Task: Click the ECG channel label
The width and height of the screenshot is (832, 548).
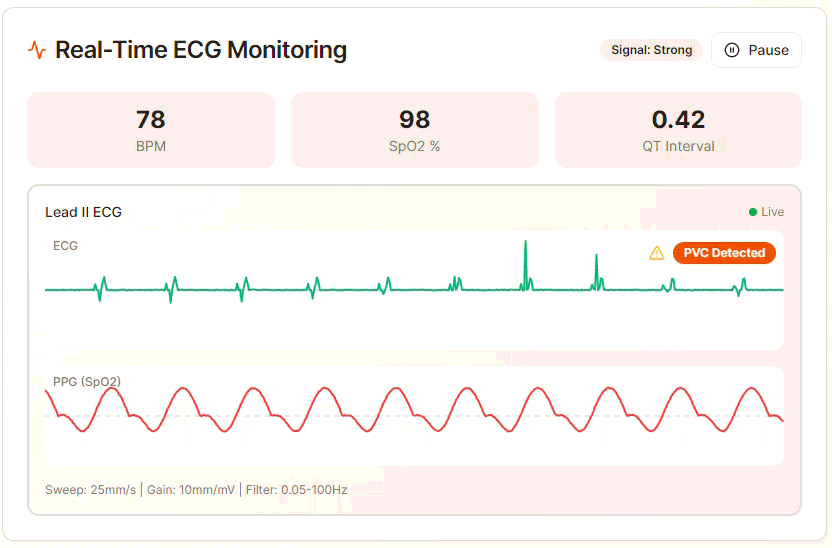Action: pyautogui.click(x=65, y=245)
